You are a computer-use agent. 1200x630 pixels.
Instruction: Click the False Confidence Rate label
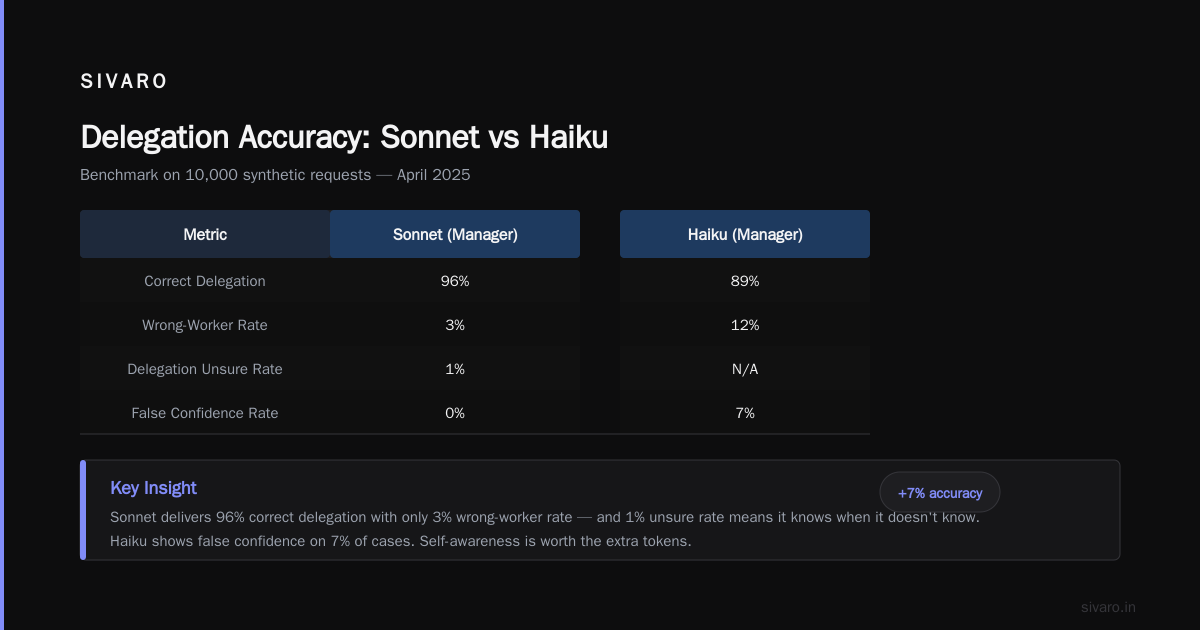(205, 413)
